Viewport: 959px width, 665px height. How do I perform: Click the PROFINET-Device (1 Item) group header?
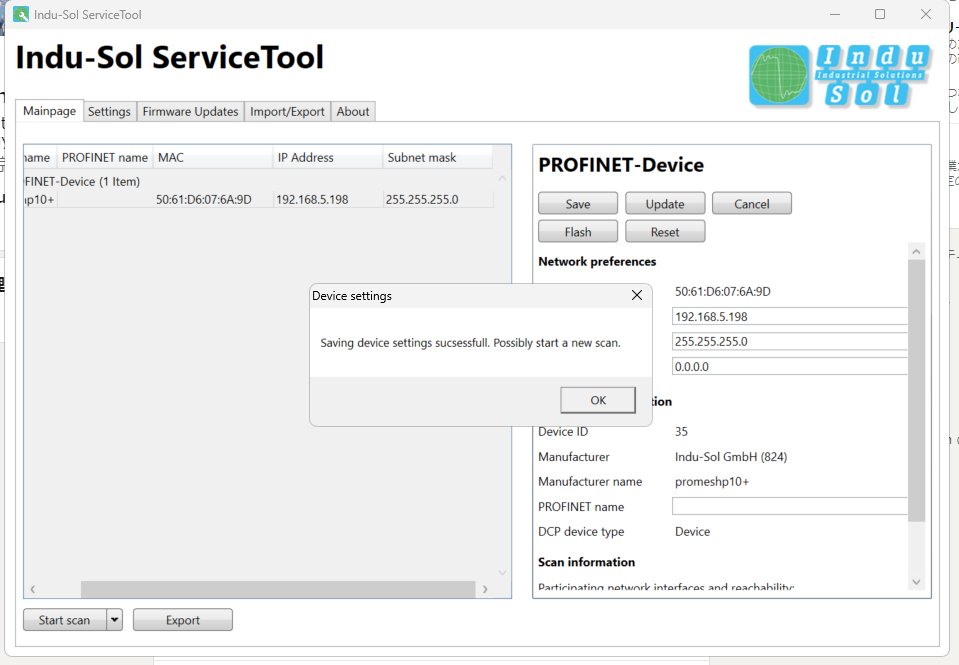[x=83, y=182]
